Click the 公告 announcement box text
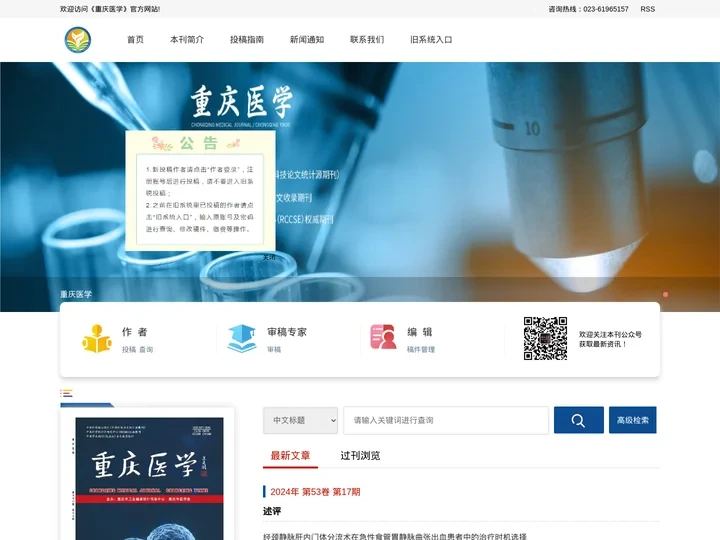Image resolution: width=720 pixels, height=540 pixels. coord(200,199)
